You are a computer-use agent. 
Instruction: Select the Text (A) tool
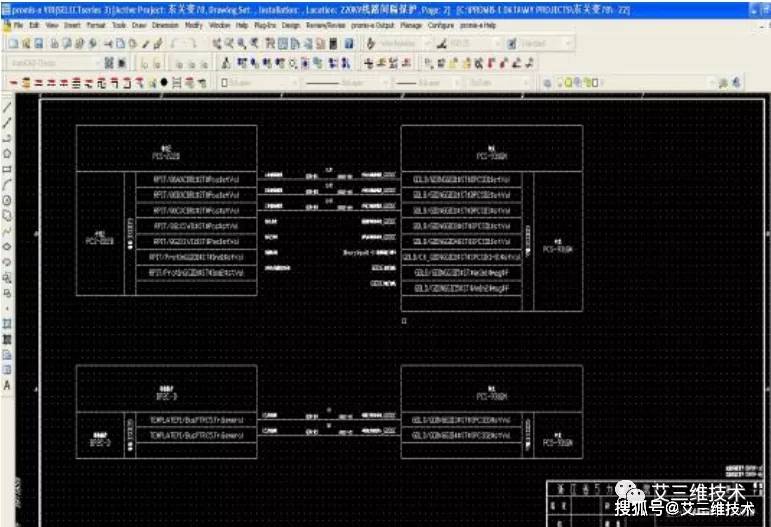(7, 385)
